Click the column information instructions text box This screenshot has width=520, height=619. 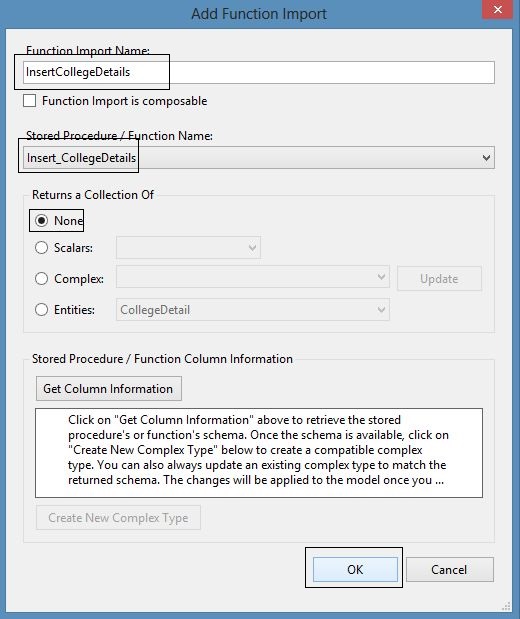click(259, 453)
